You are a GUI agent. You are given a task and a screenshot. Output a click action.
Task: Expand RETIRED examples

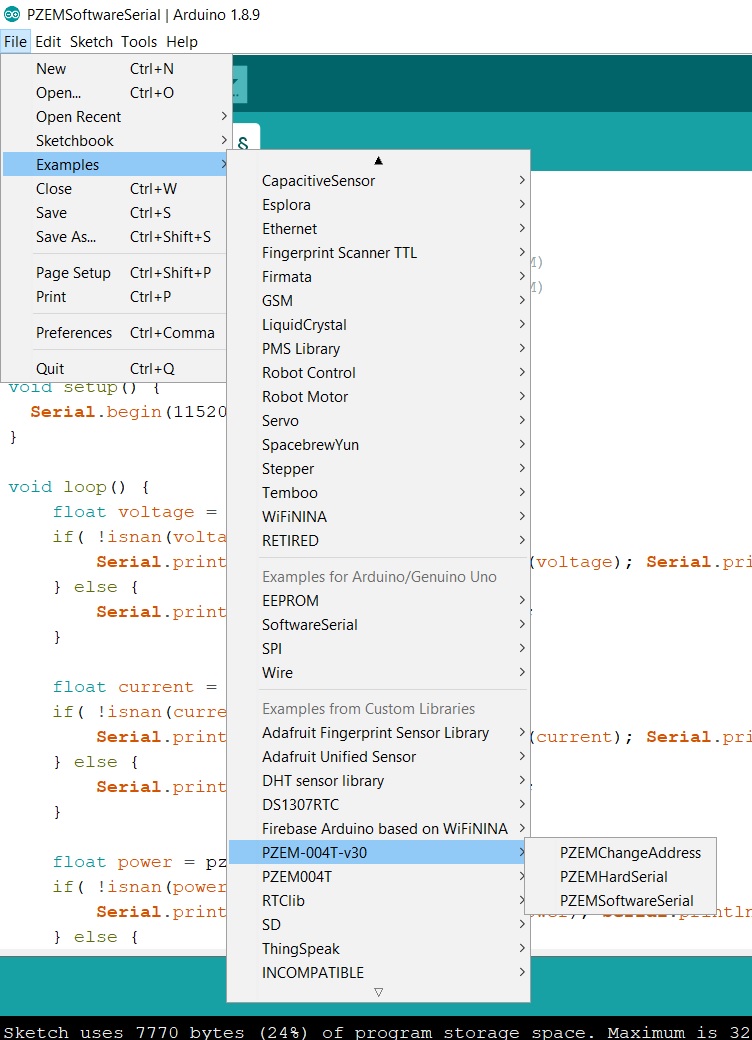(x=379, y=541)
